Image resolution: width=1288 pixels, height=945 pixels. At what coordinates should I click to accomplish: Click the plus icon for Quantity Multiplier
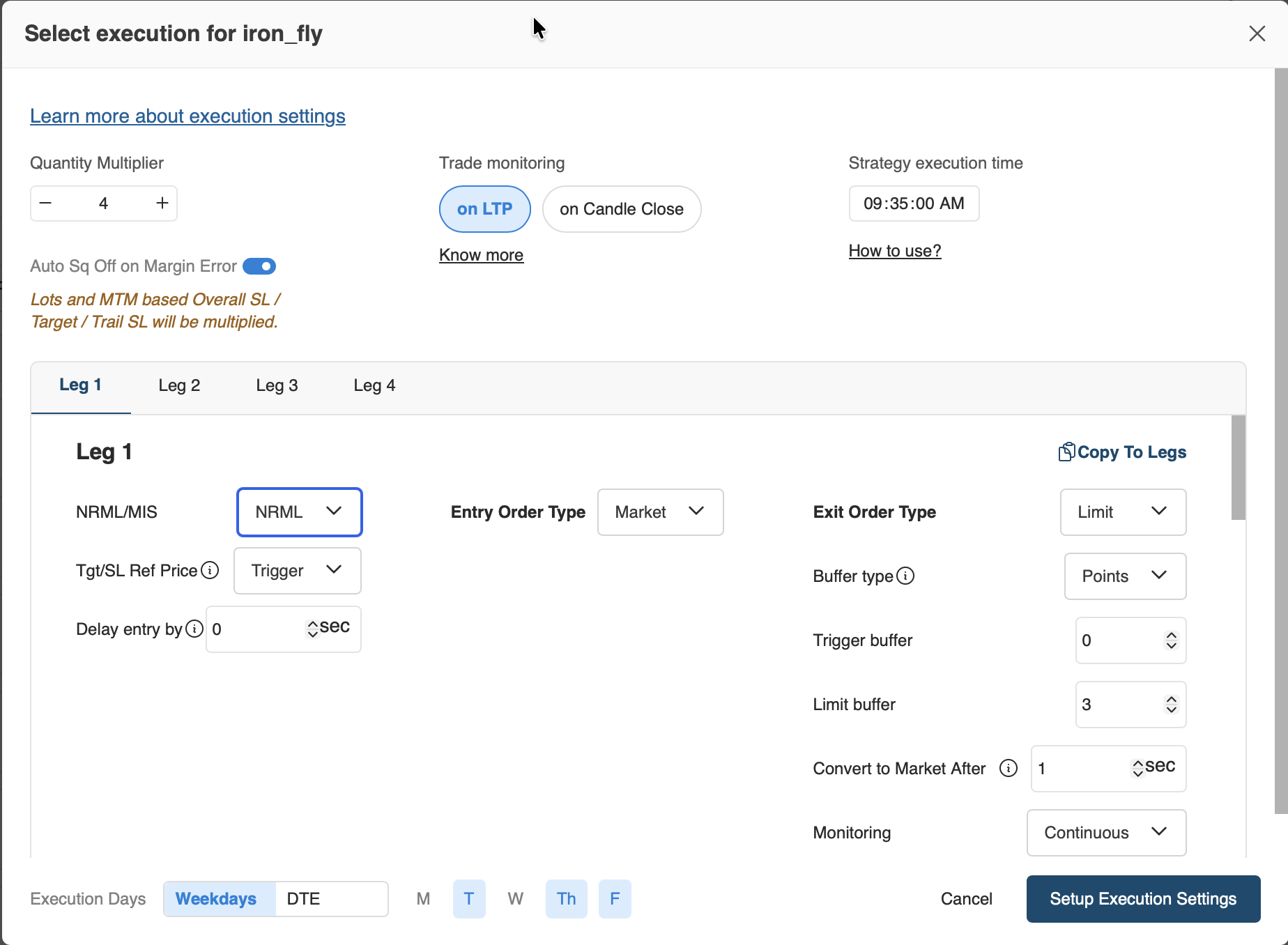tap(162, 203)
